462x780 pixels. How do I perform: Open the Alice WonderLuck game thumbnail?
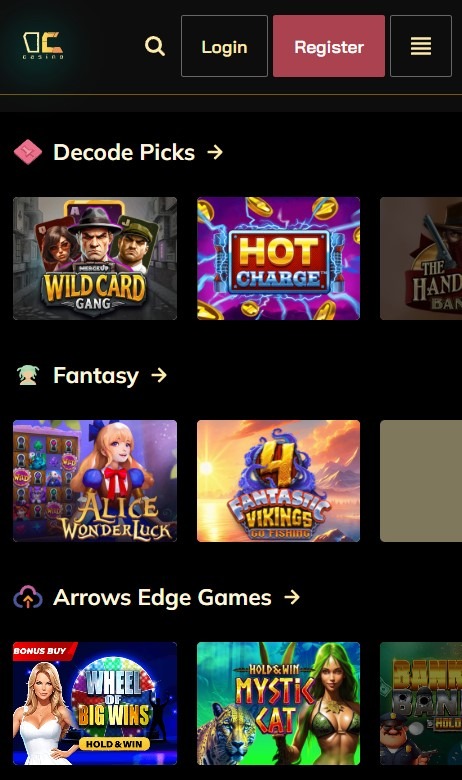click(x=95, y=481)
